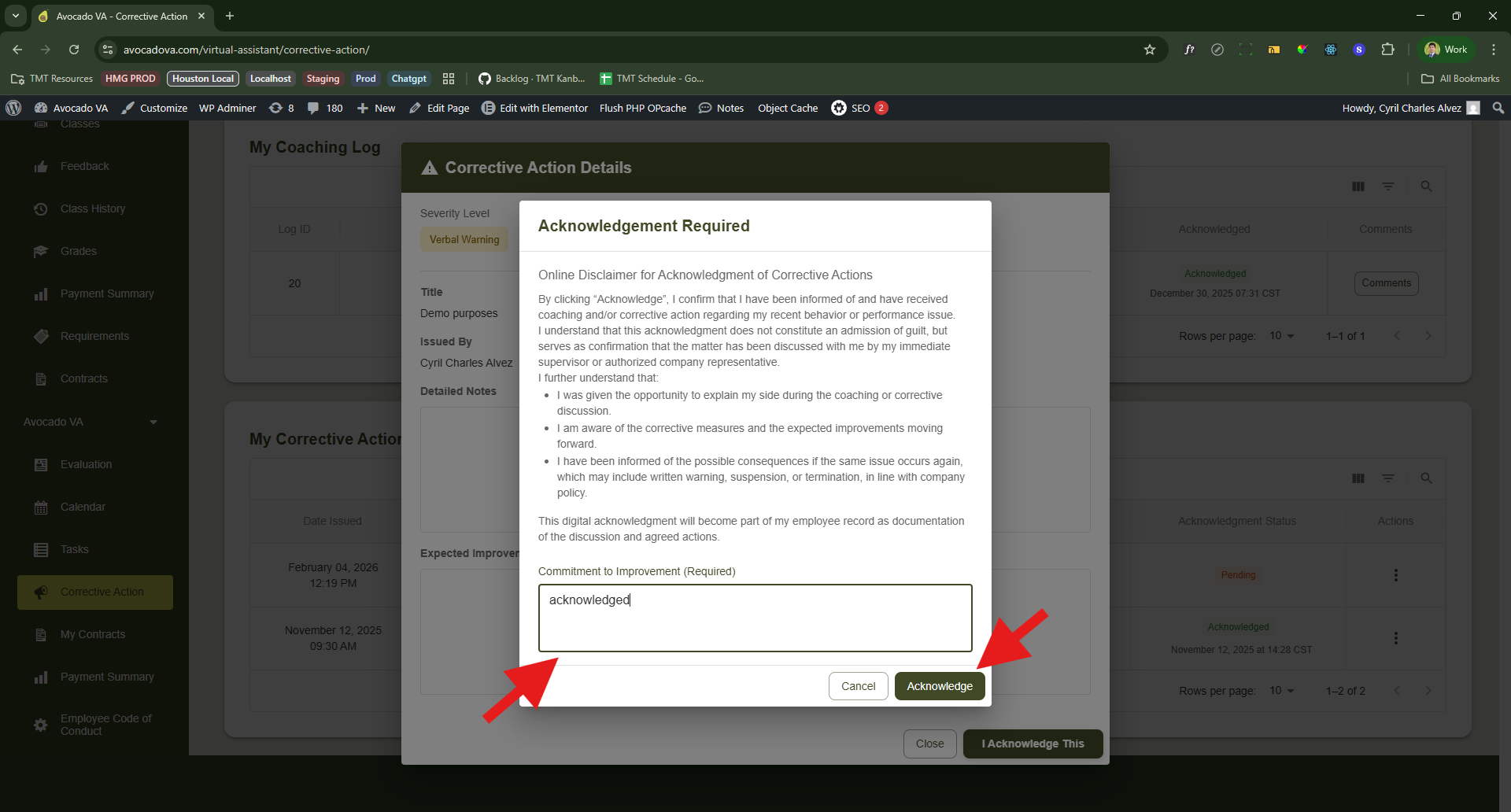Viewport: 1511px width, 812px height.
Task: Bookmark this page with the star icon
Action: click(x=1150, y=50)
